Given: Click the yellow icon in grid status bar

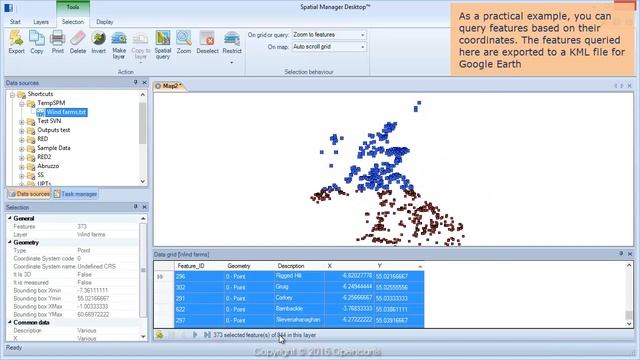Looking at the screenshot, I should click(x=160, y=335).
